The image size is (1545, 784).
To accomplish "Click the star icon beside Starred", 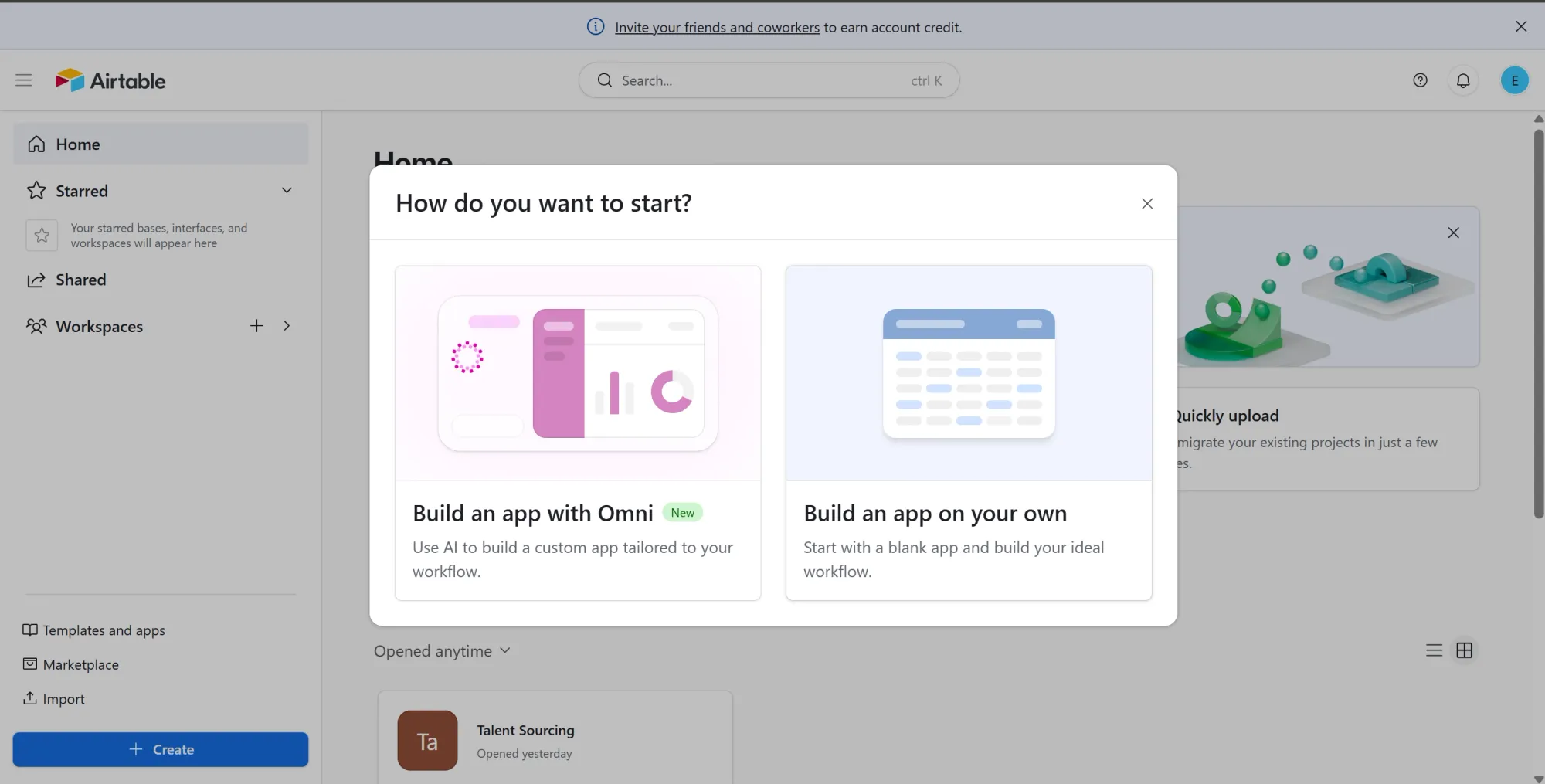I will coord(36,191).
